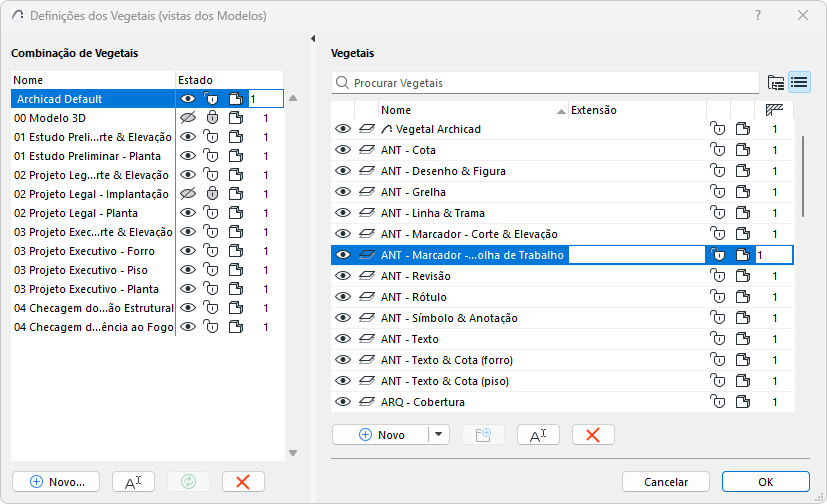This screenshot has height=504, width=827.
Task: Delete the selected layer combination
Action: pos(243,481)
